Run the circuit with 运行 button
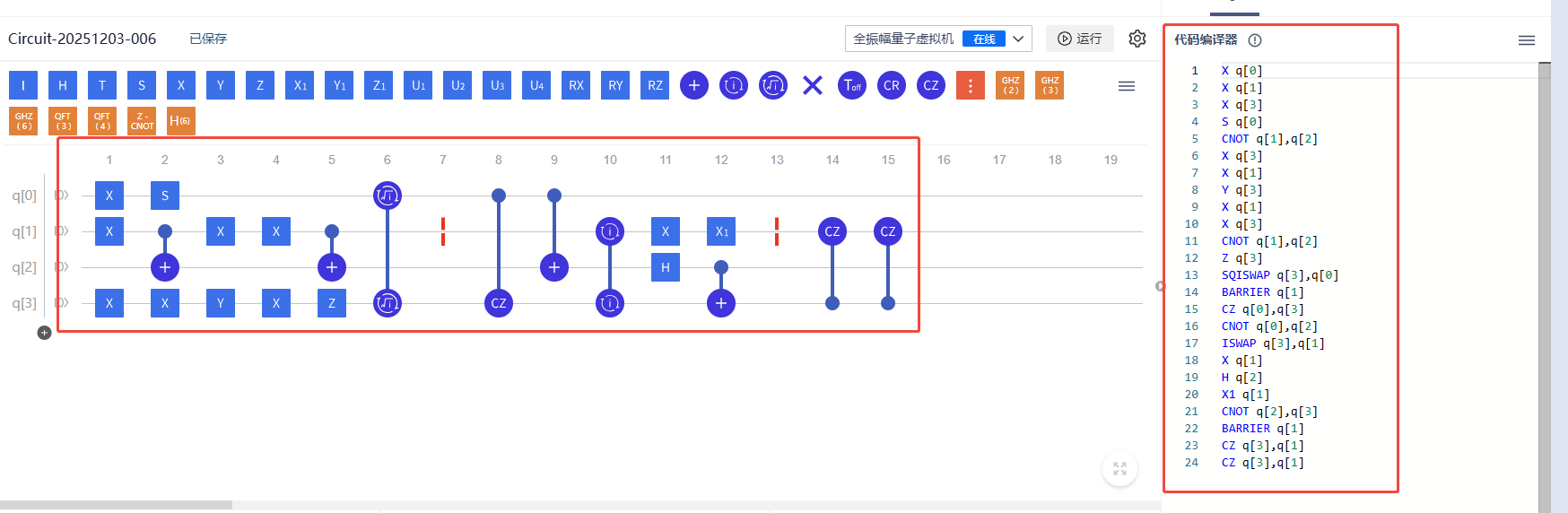 pos(1080,39)
